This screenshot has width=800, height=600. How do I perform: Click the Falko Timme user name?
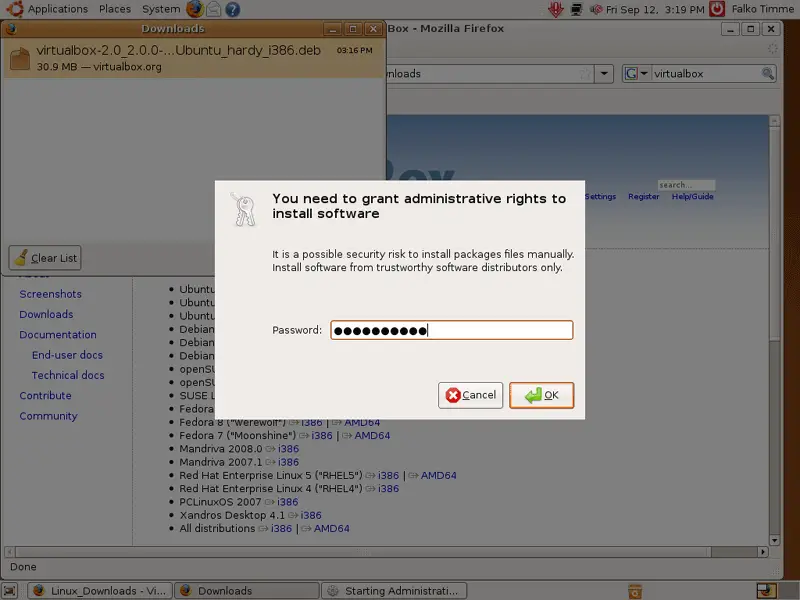coord(762,9)
